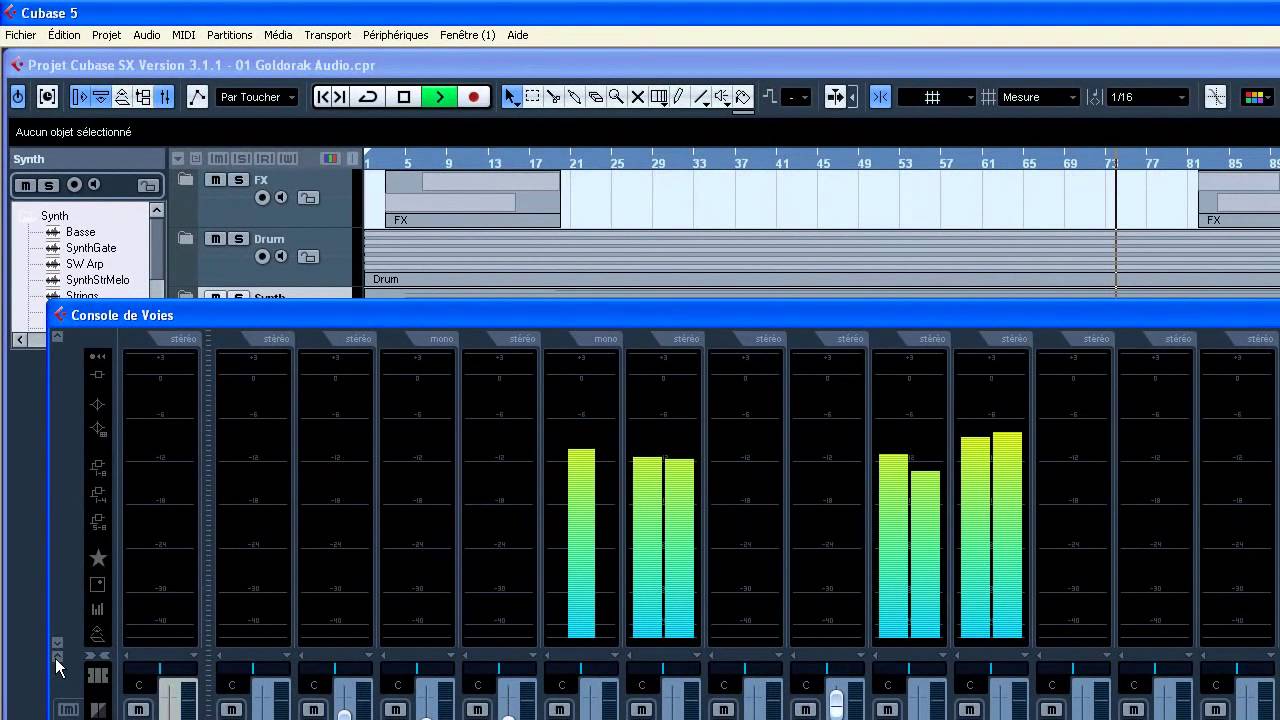This screenshot has height=720, width=1280.
Task: Mute the Drum folder track
Action: (215, 239)
